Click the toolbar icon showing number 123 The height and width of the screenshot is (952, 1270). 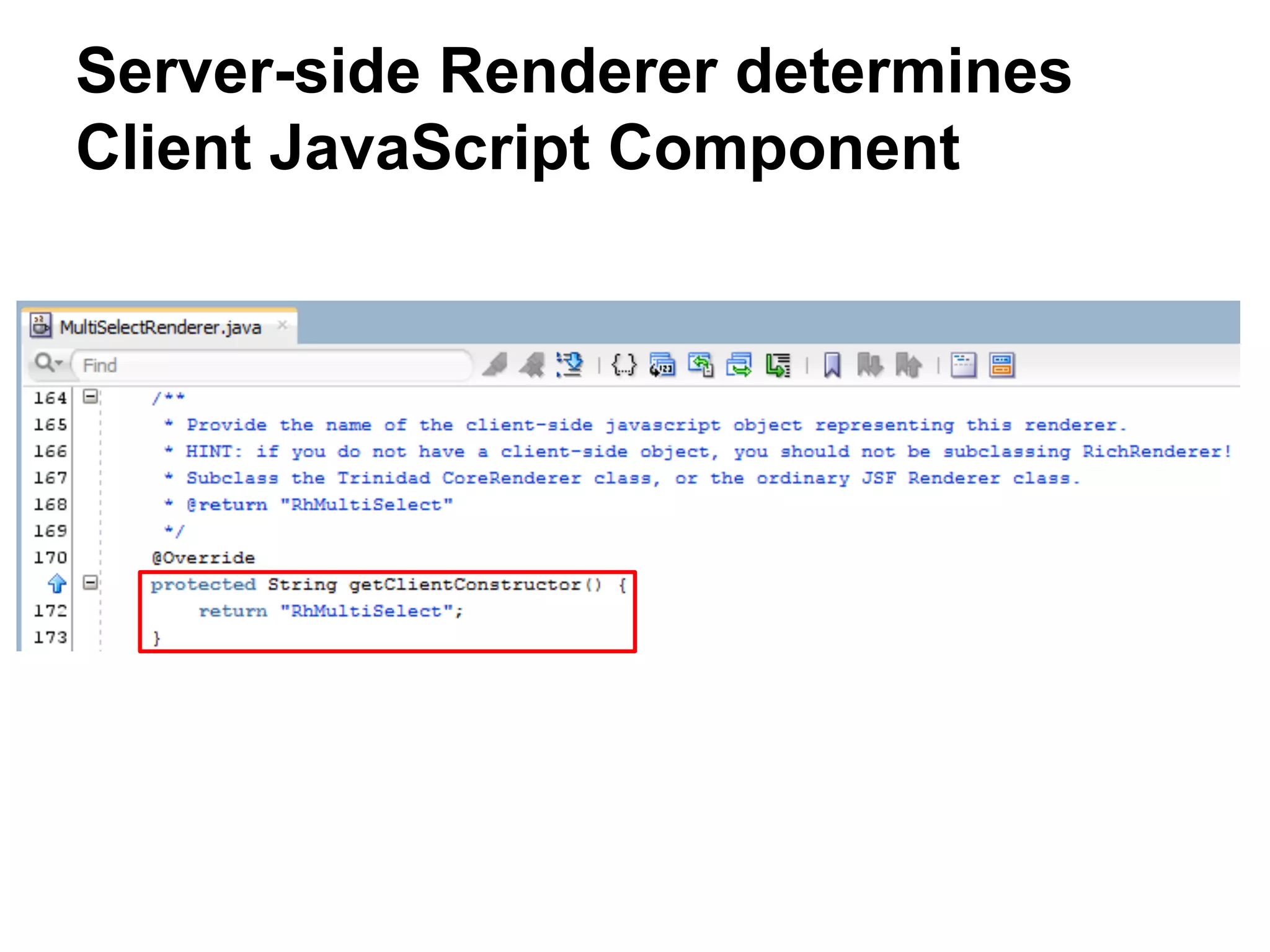(662, 364)
